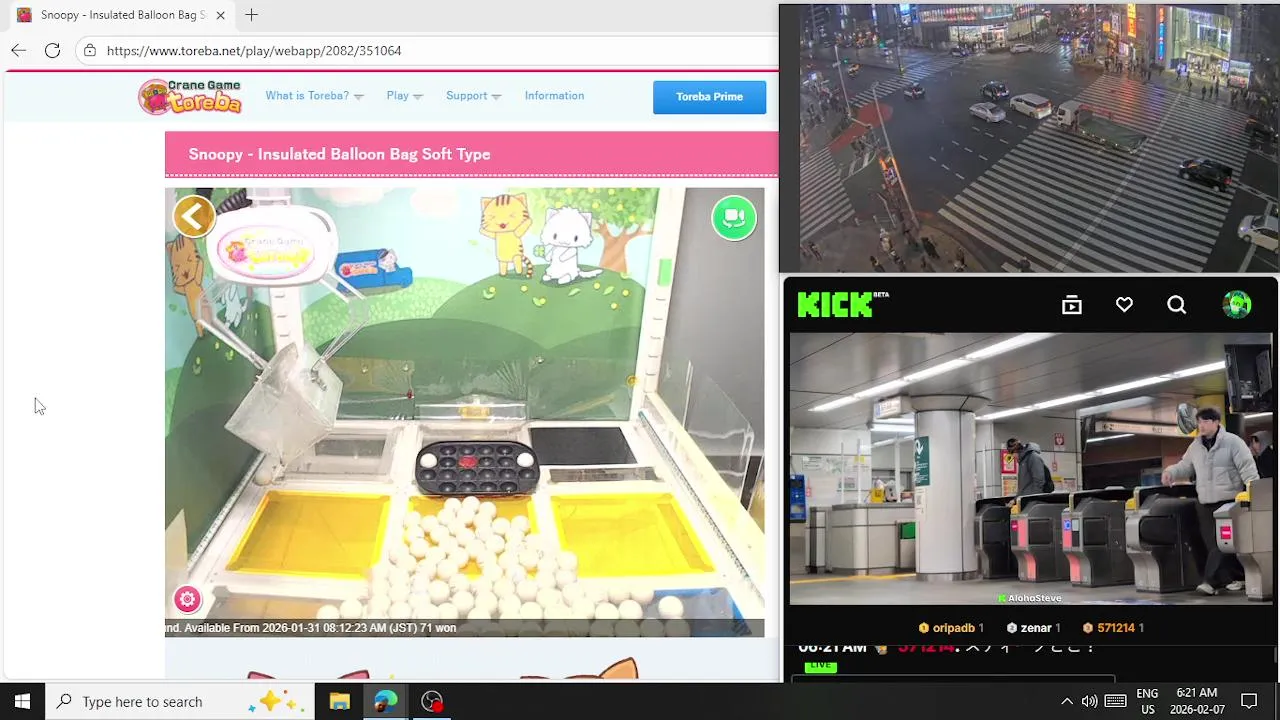Screen dimensions: 1280x720
Task: Expand the Support menu
Action: click(473, 96)
